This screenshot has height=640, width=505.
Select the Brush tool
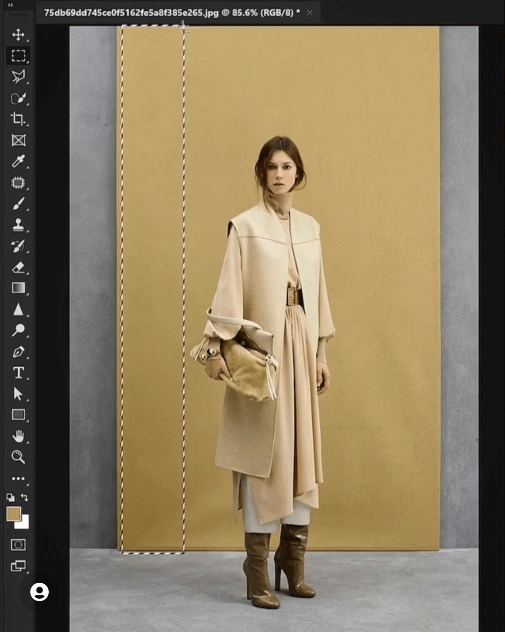point(18,204)
